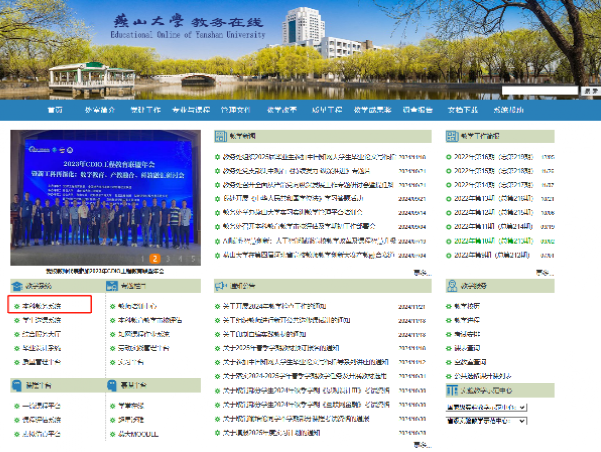The width and height of the screenshot is (601, 452).
Task: Click the 更多 more link under the news list
Action: pyautogui.click(x=421, y=272)
